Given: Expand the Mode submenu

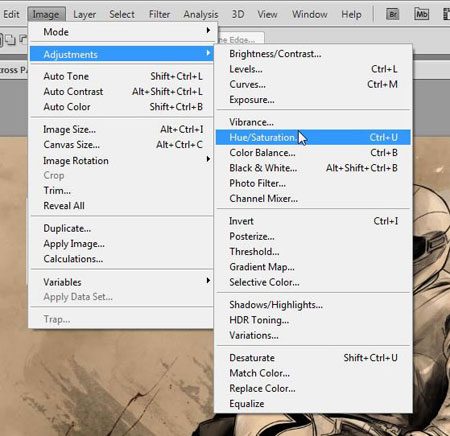Looking at the screenshot, I should (122, 32).
